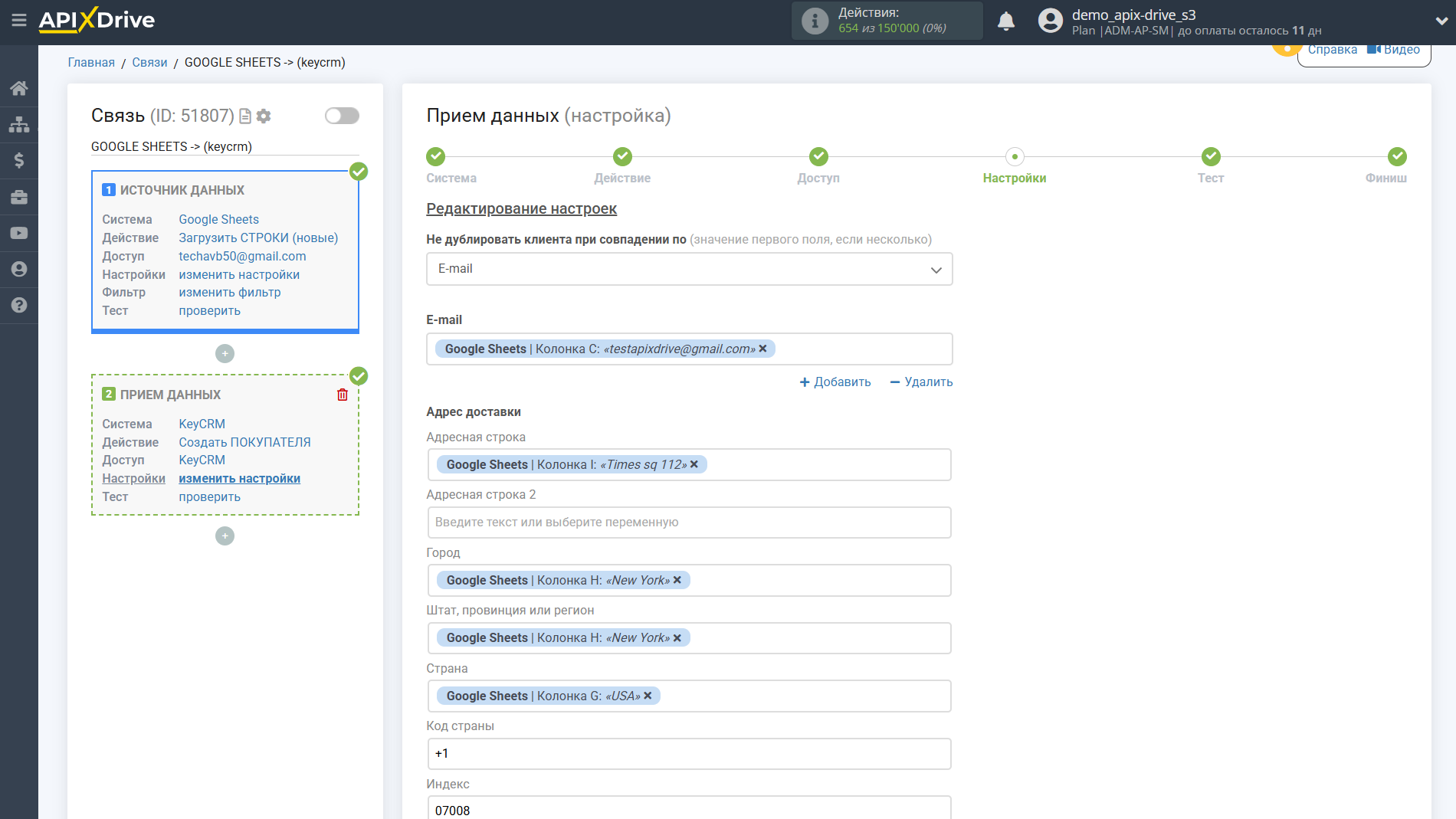Click the notifications bell icon
Screen dimensions: 1456x819
pos(1006,21)
